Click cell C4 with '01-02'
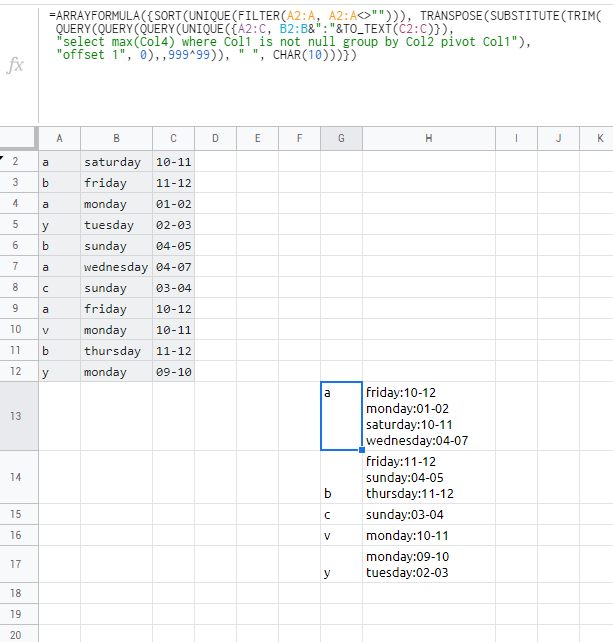This screenshot has height=642, width=613. point(174,203)
